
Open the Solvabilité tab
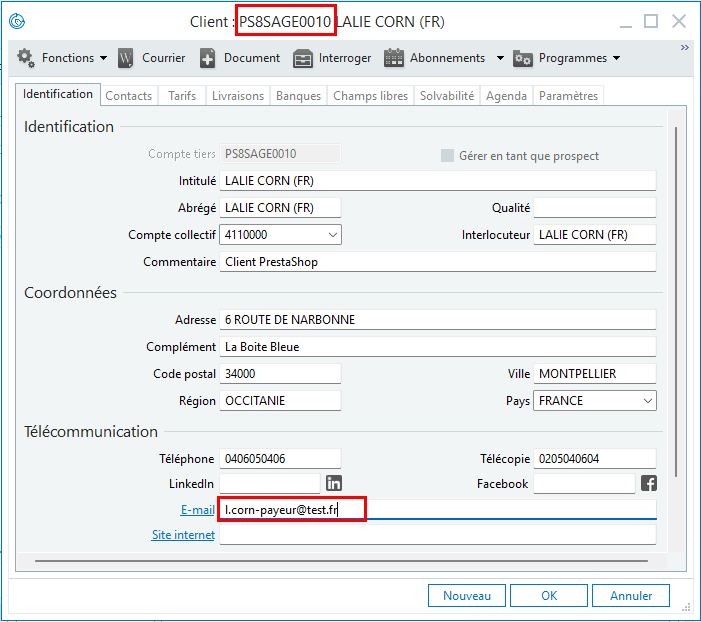447,96
